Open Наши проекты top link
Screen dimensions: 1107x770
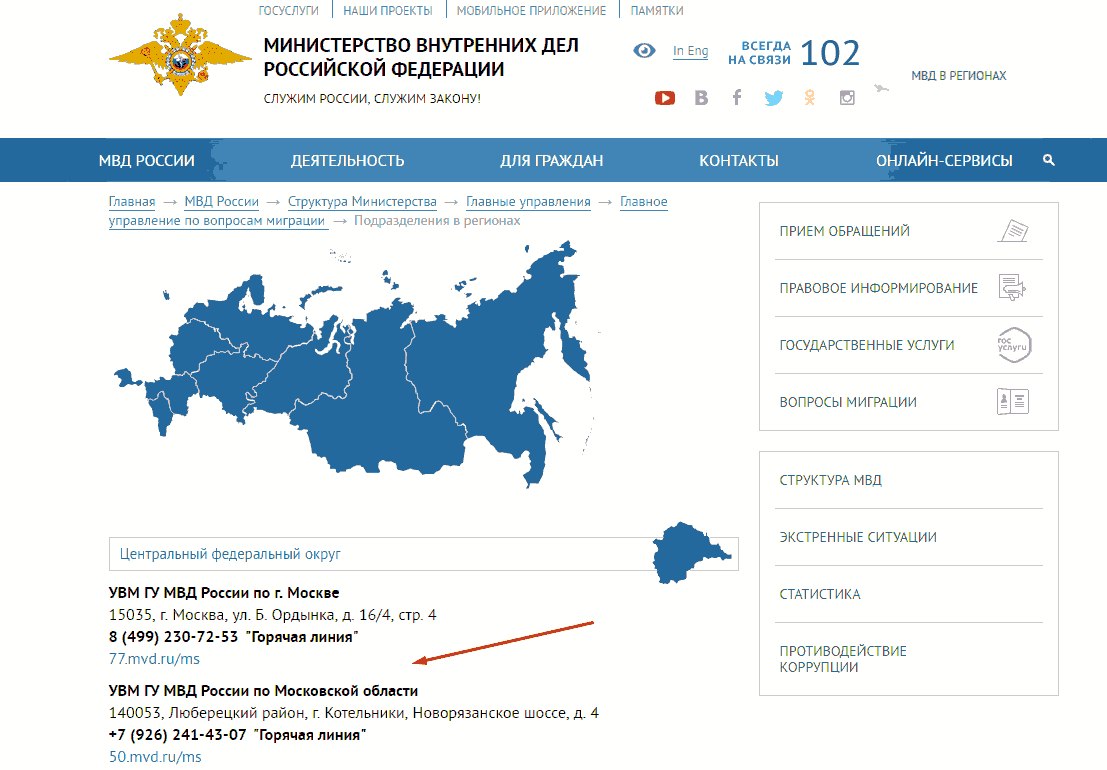(x=388, y=11)
